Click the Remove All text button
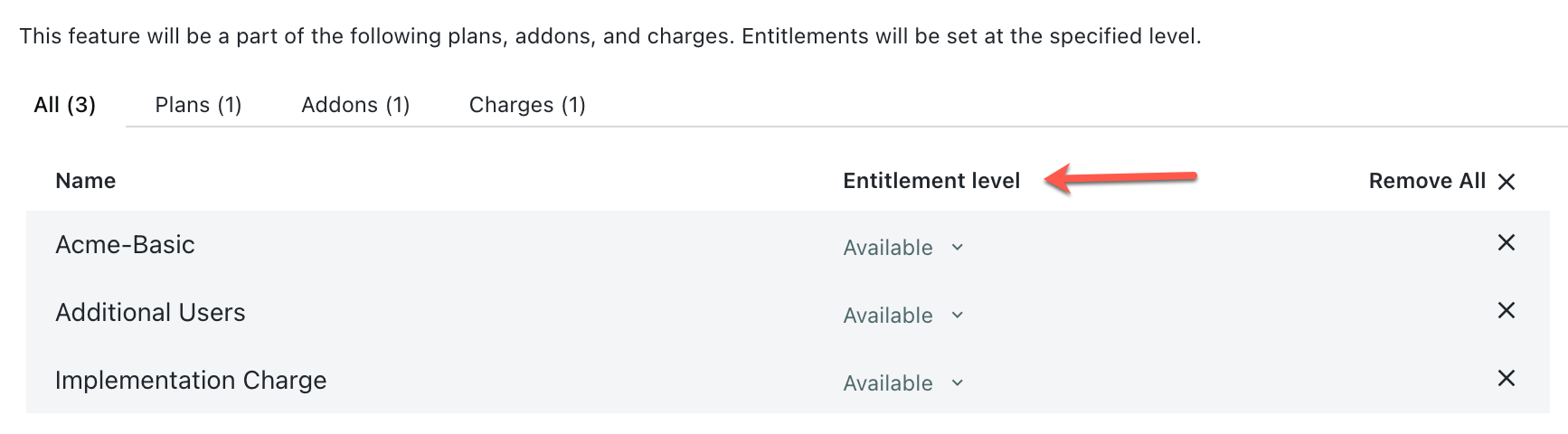The height and width of the screenshot is (434, 1568). 1427,181
